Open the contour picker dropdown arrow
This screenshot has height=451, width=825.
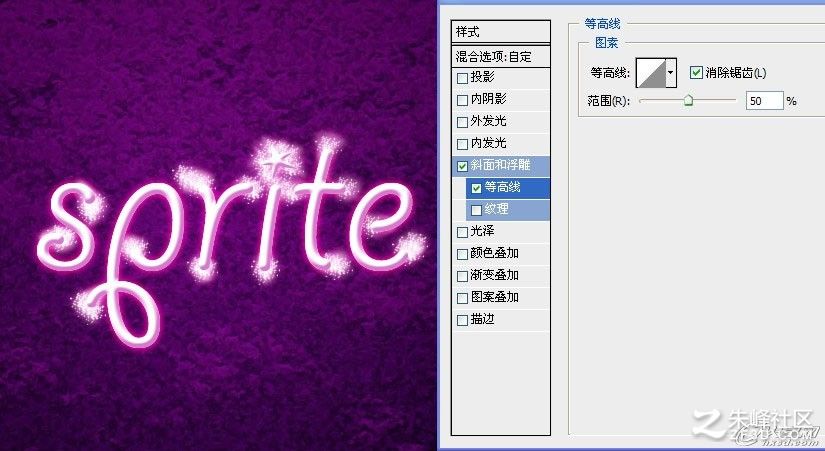pos(671,73)
